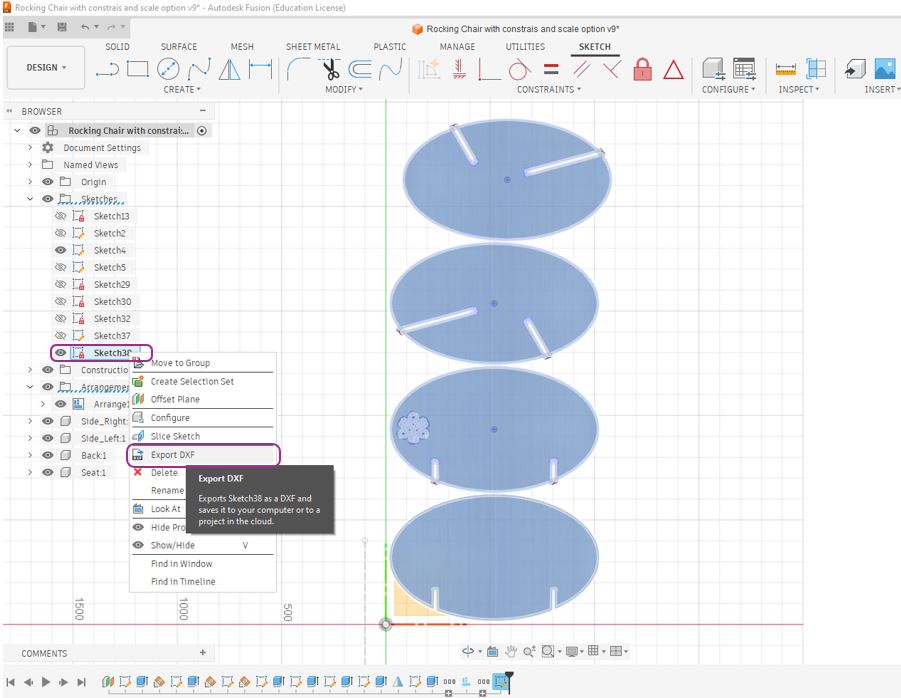Screen dimensions: 901x698
Task: Apply the Horizontal/Vertical constraint
Action: (x=459, y=70)
